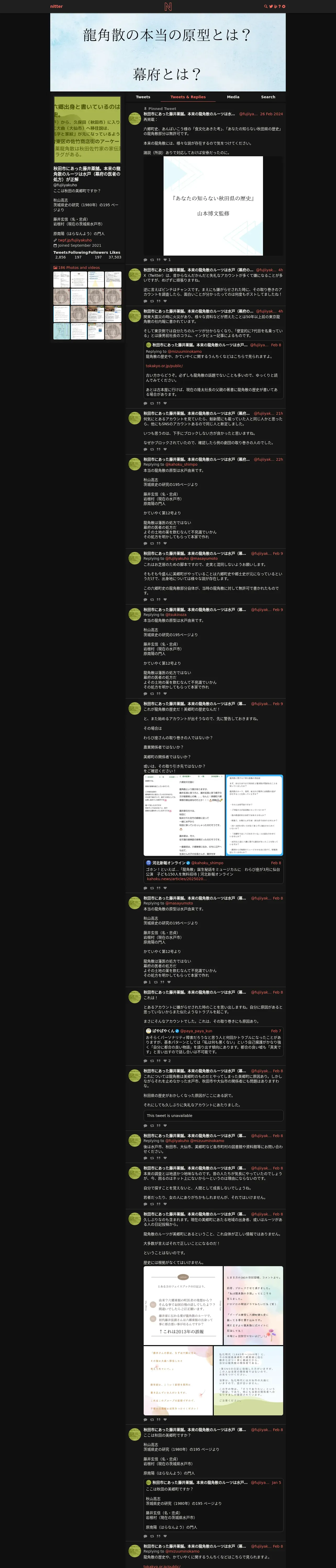This screenshot has width=336, height=1568.
Task: Click avatar beside the 22h tweet
Action: coord(135,464)
